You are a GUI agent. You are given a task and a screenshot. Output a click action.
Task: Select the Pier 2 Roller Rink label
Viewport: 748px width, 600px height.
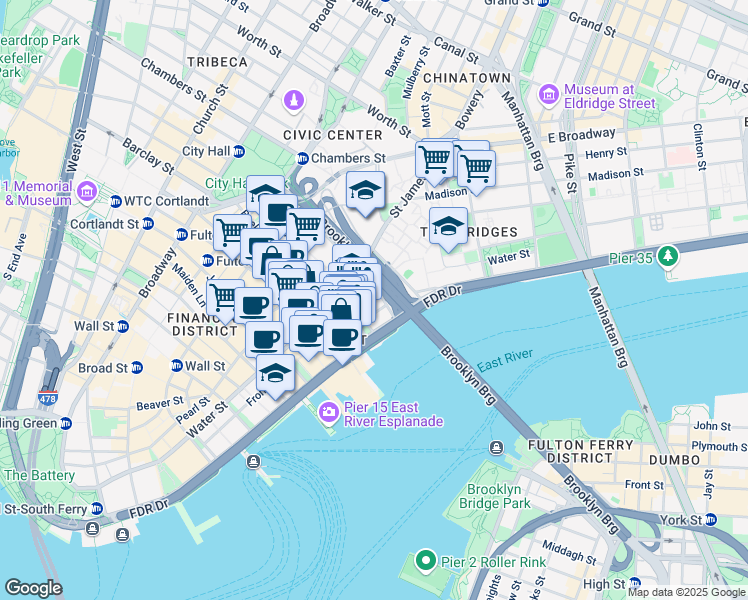coord(493,562)
